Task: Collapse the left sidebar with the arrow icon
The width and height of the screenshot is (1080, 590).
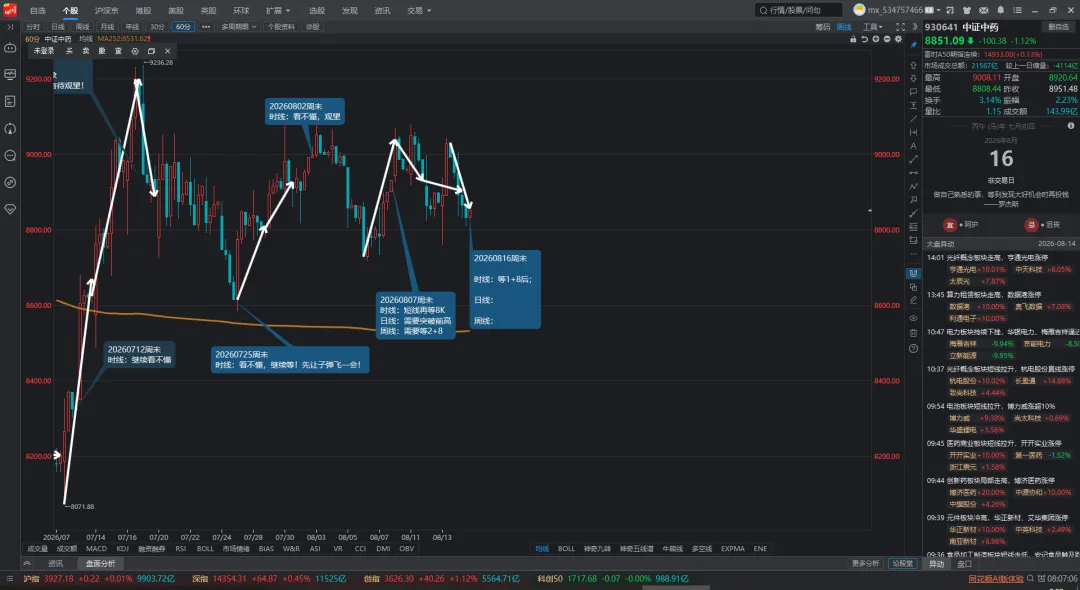Action: [10, 27]
